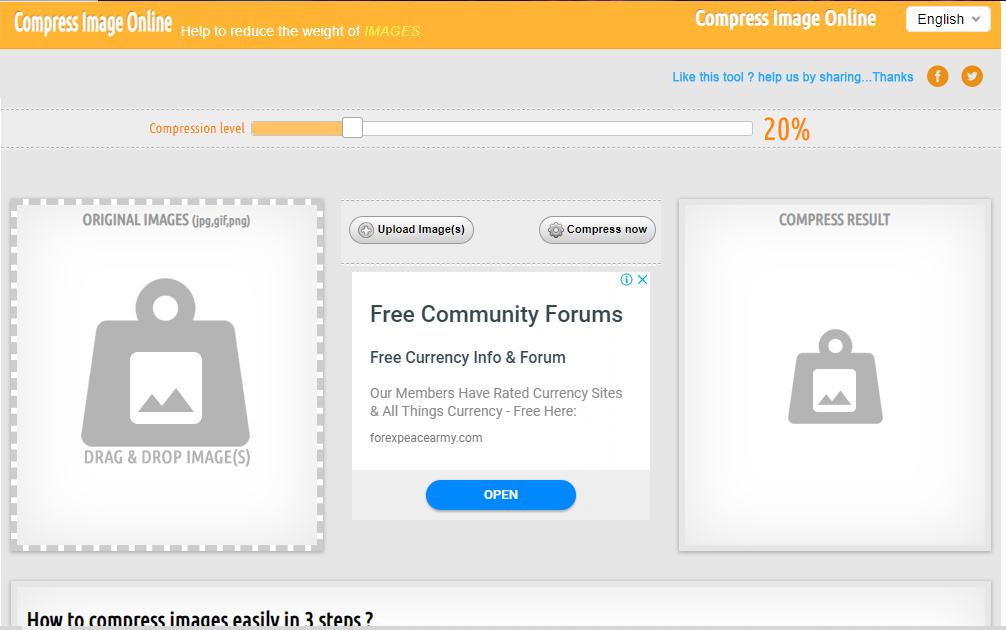
Task: Click the DRAG & DROP IMAGE(S) text
Action: [x=167, y=457]
